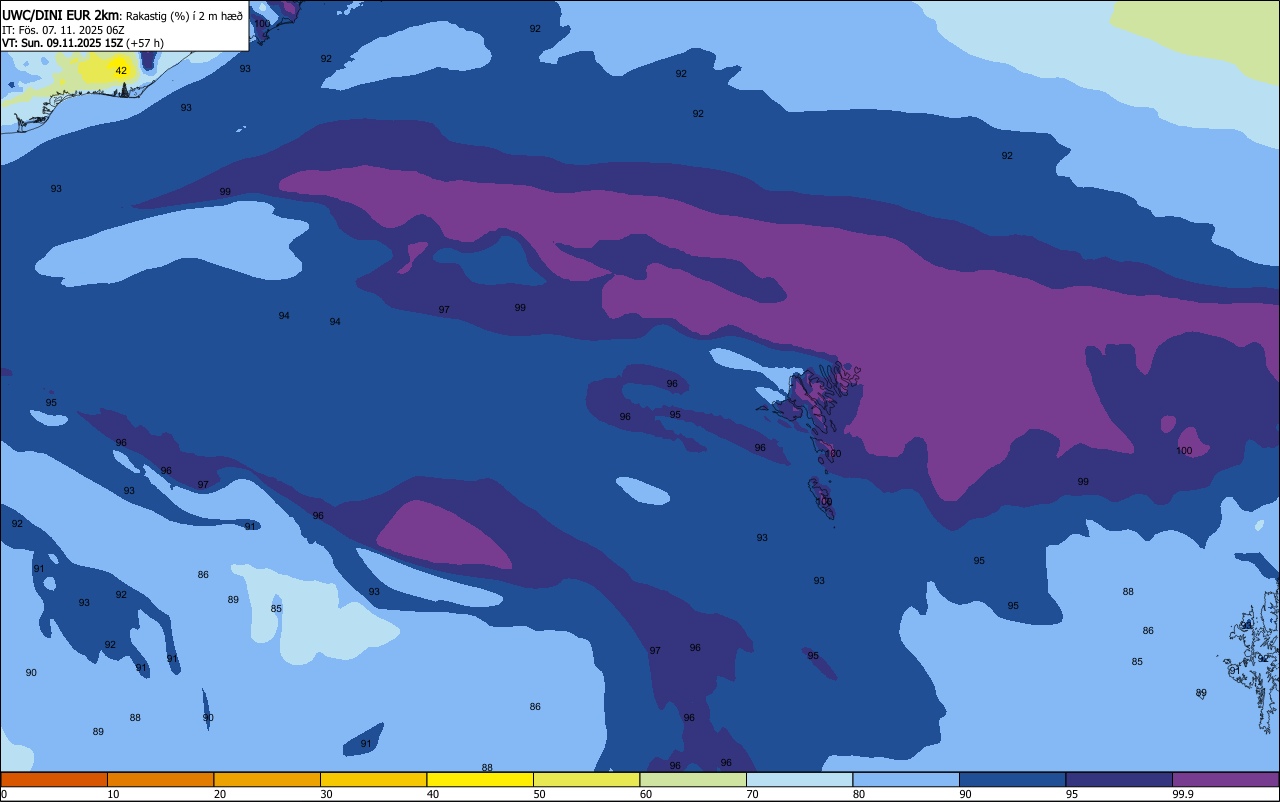Click the legend tick label 70
The width and height of the screenshot is (1280, 802).
[752, 794]
